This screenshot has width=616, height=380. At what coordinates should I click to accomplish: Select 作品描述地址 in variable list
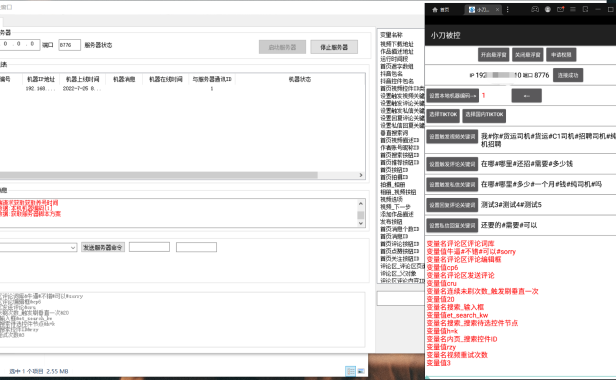point(397,51)
